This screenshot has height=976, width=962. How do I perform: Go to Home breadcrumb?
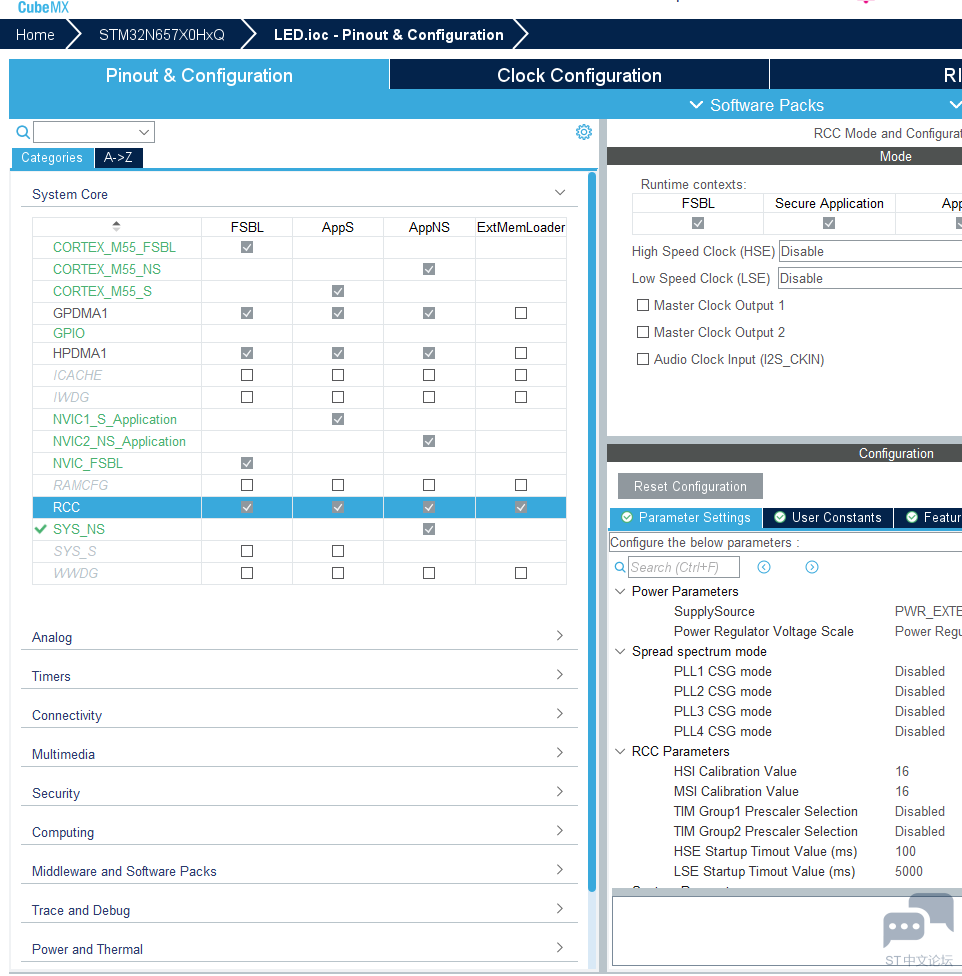coord(35,35)
